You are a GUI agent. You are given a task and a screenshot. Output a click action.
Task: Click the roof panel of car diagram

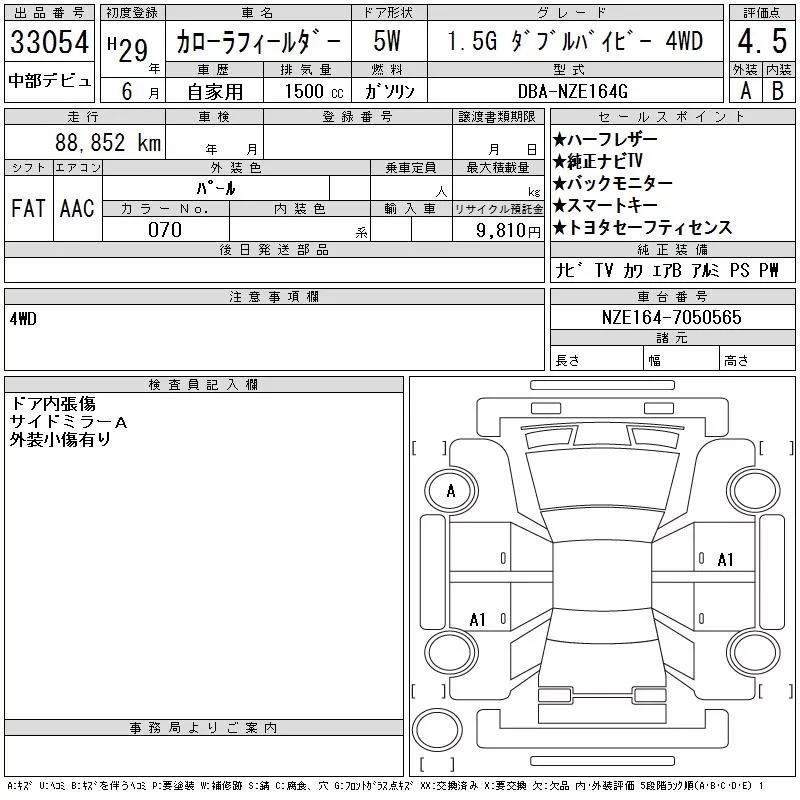pyautogui.click(x=602, y=576)
